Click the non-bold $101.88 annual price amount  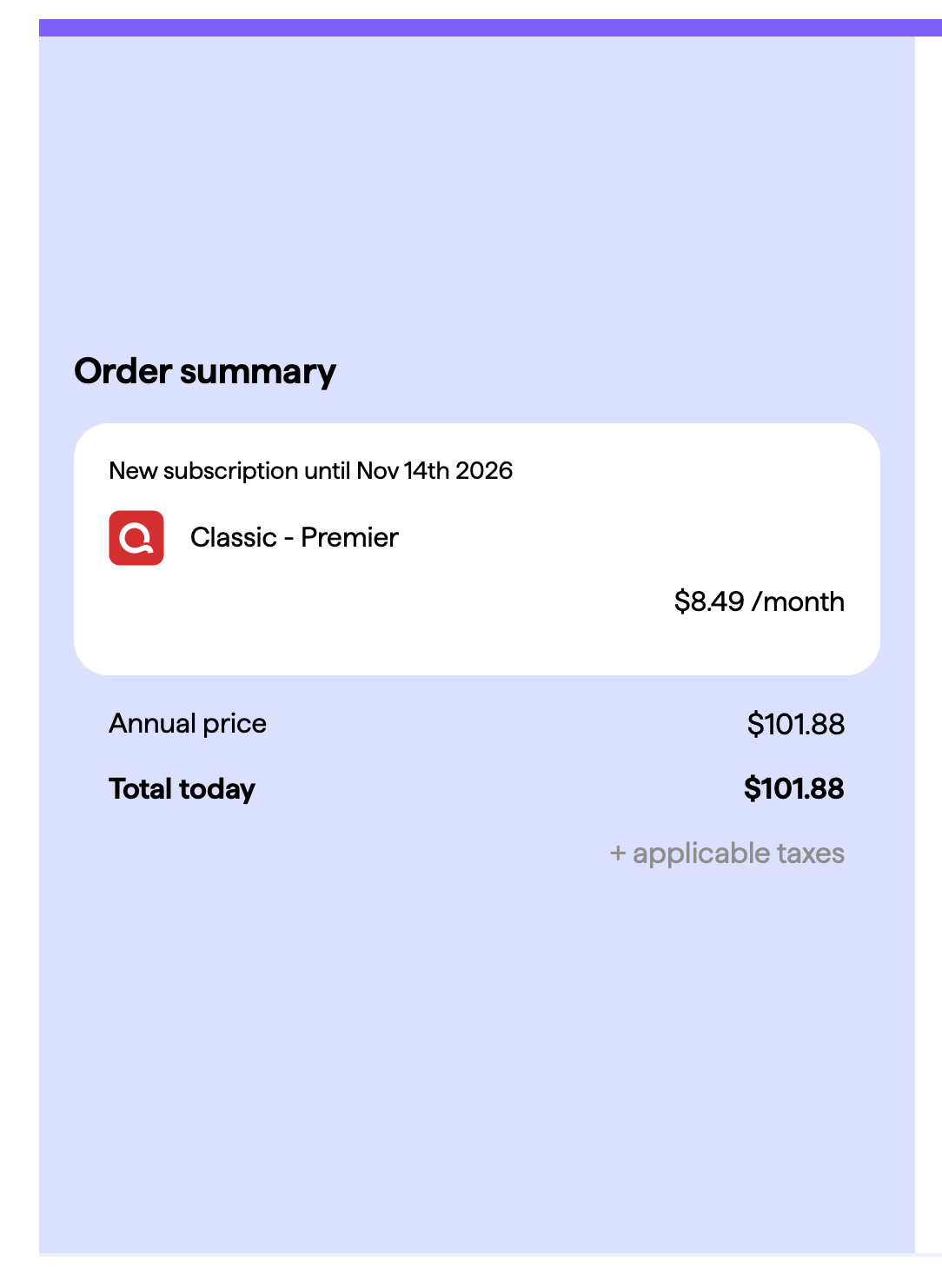(796, 724)
